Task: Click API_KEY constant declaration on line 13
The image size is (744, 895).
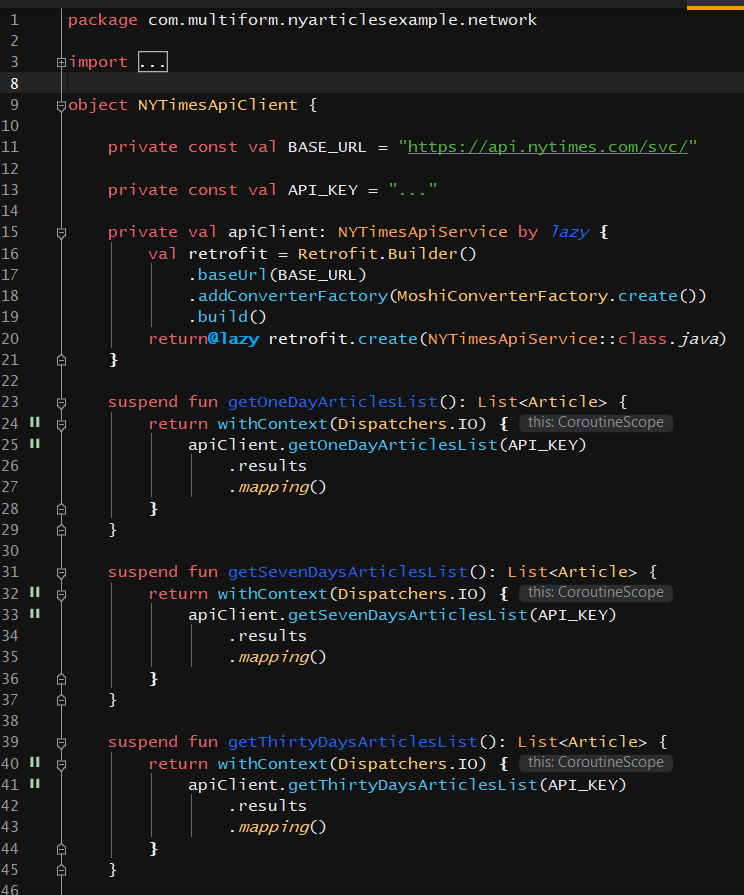Action: pyautogui.click(x=323, y=190)
